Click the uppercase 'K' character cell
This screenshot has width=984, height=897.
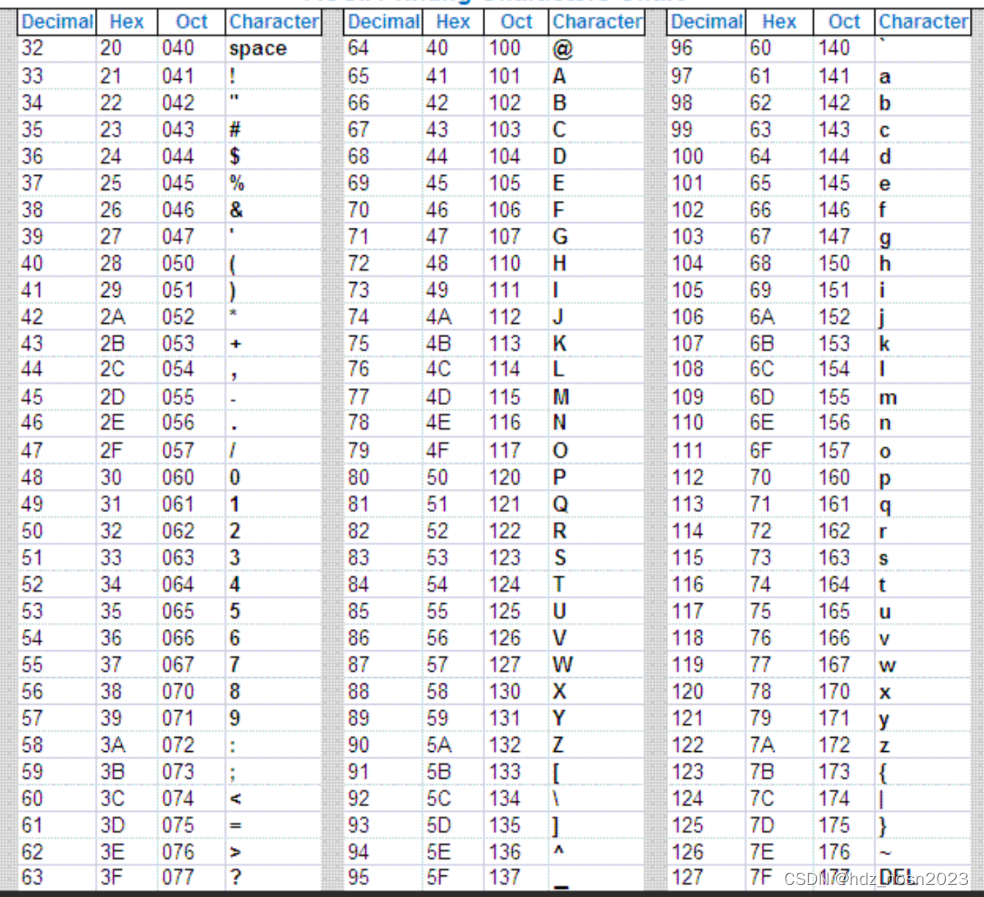coord(596,343)
